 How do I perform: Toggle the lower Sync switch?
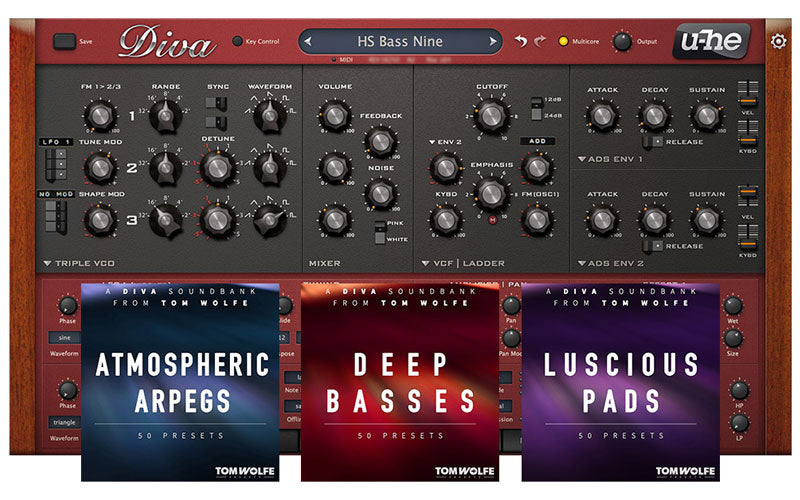[x=216, y=122]
